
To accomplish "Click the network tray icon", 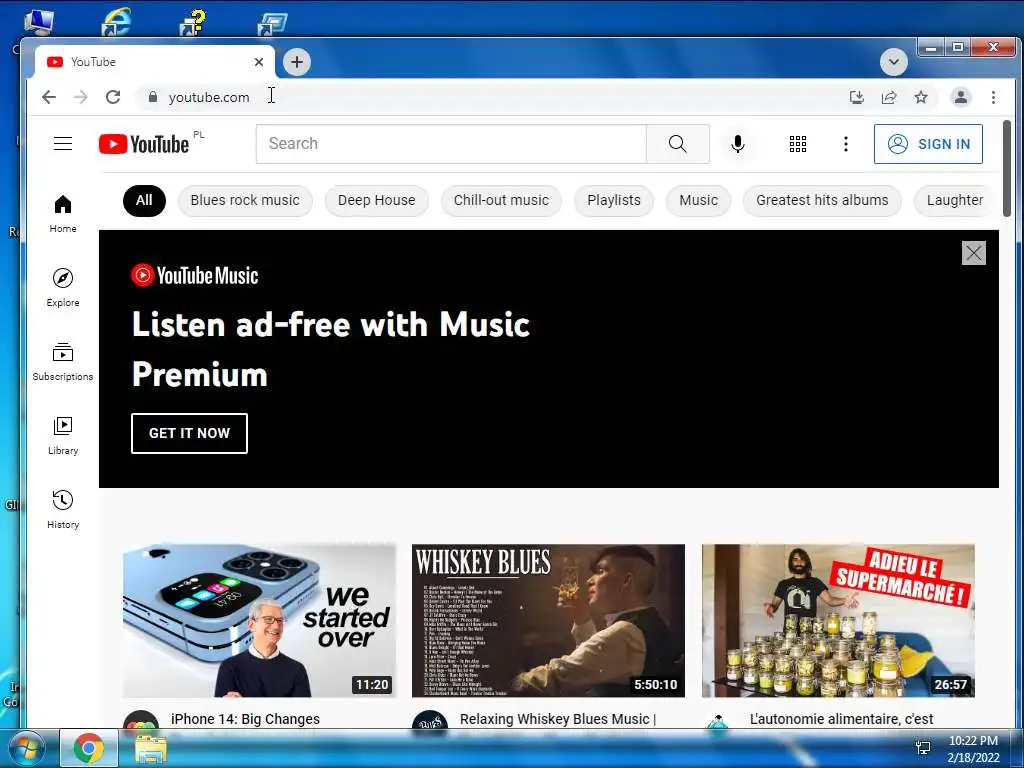I will pos(923,748).
